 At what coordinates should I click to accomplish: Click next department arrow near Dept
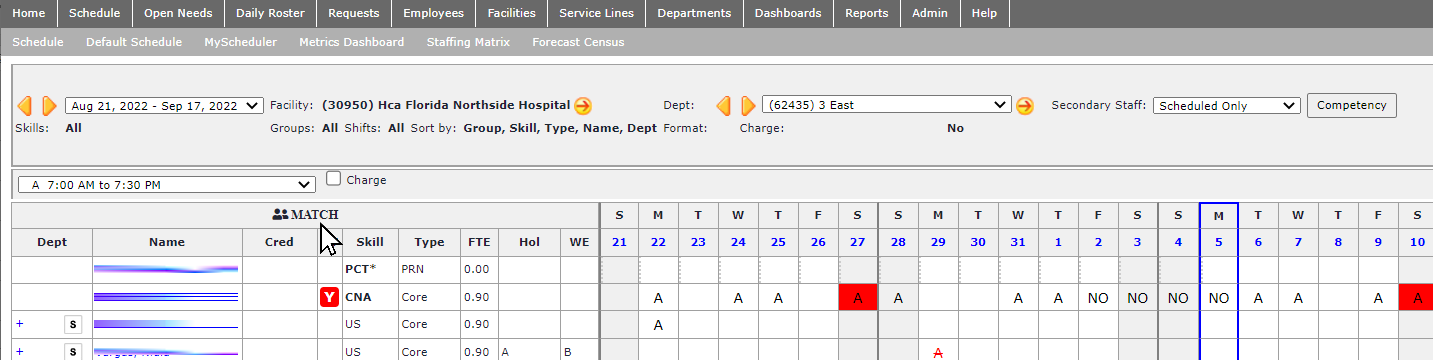748,106
